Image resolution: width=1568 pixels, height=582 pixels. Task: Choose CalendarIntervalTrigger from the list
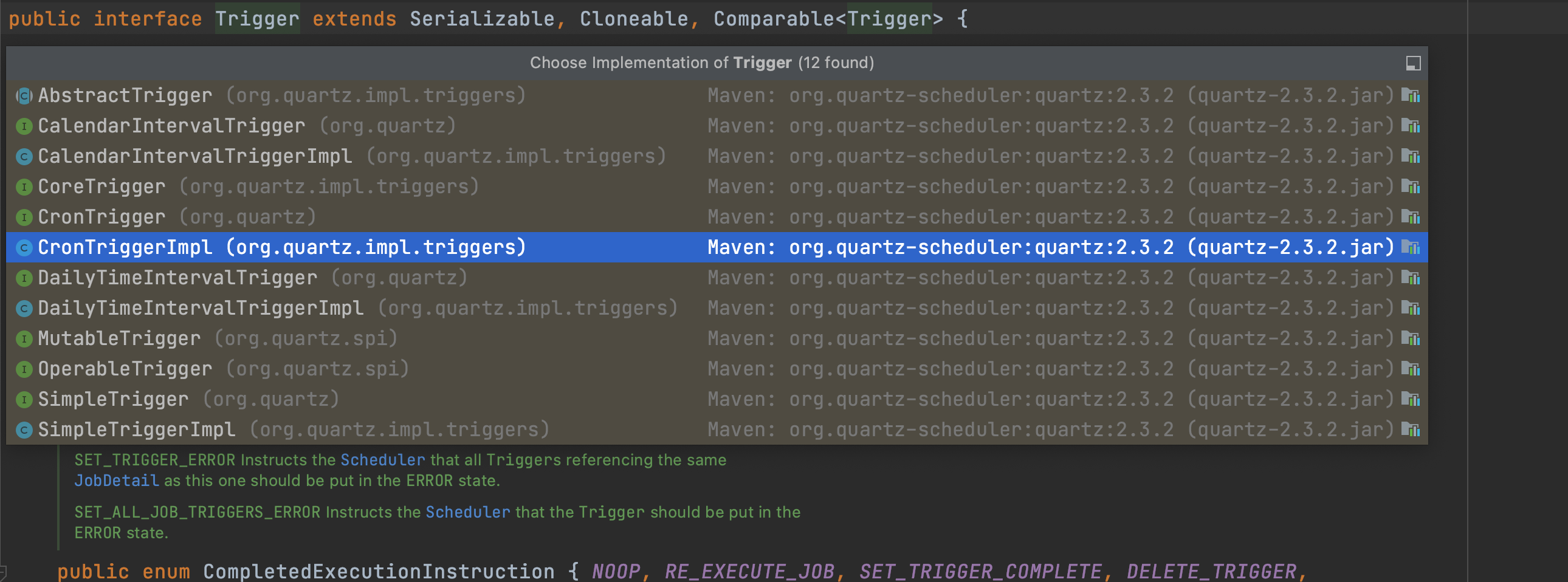pos(717,126)
